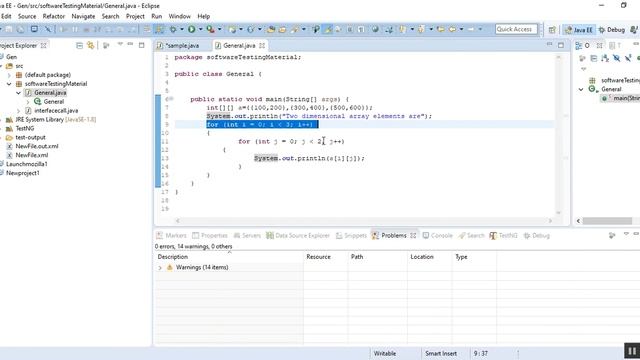Open the Refactor menu
Image resolution: width=640 pixels, height=360 pixels.
coord(54,16)
